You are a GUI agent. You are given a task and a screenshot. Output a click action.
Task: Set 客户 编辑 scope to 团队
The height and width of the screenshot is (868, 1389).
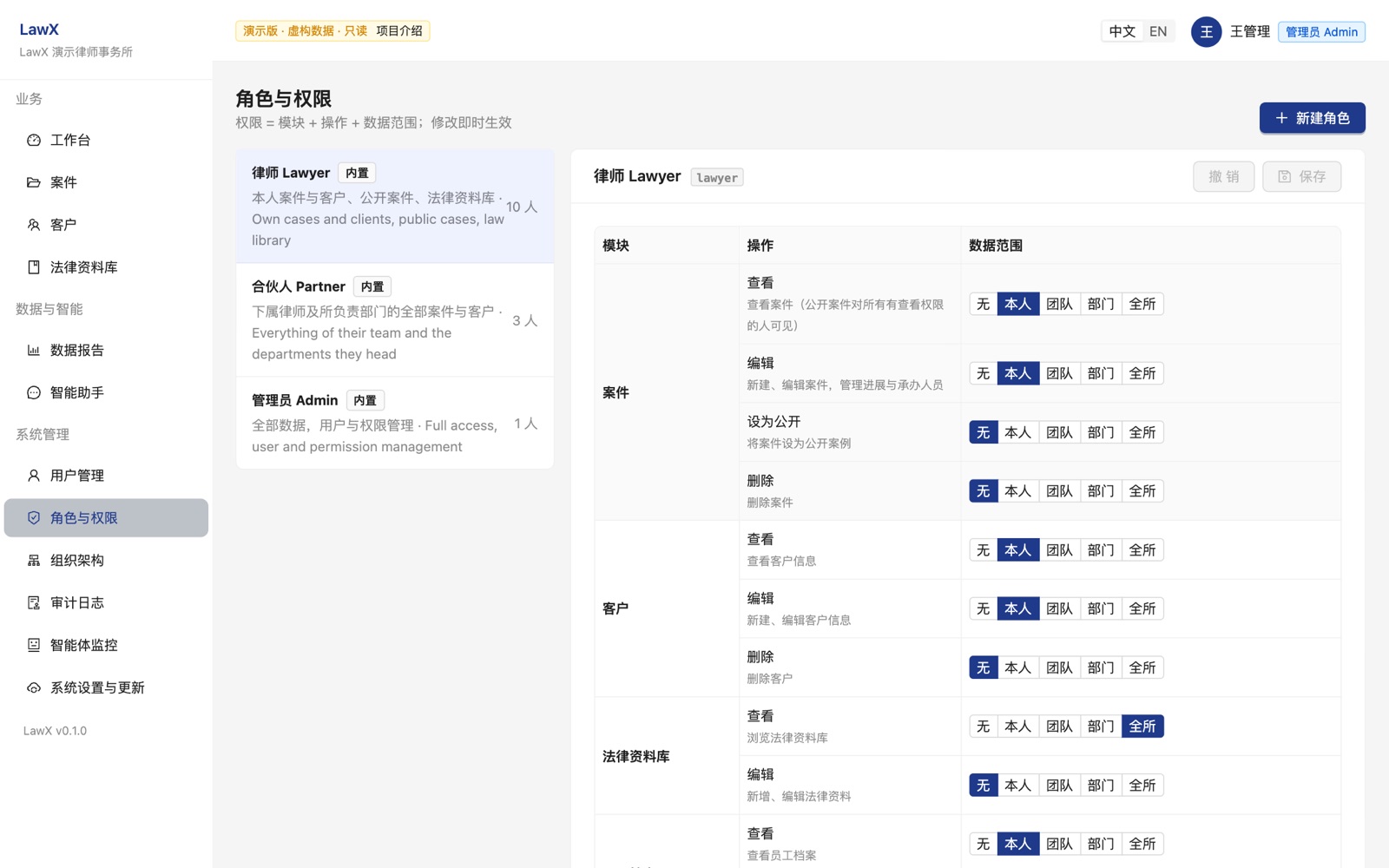click(x=1059, y=608)
